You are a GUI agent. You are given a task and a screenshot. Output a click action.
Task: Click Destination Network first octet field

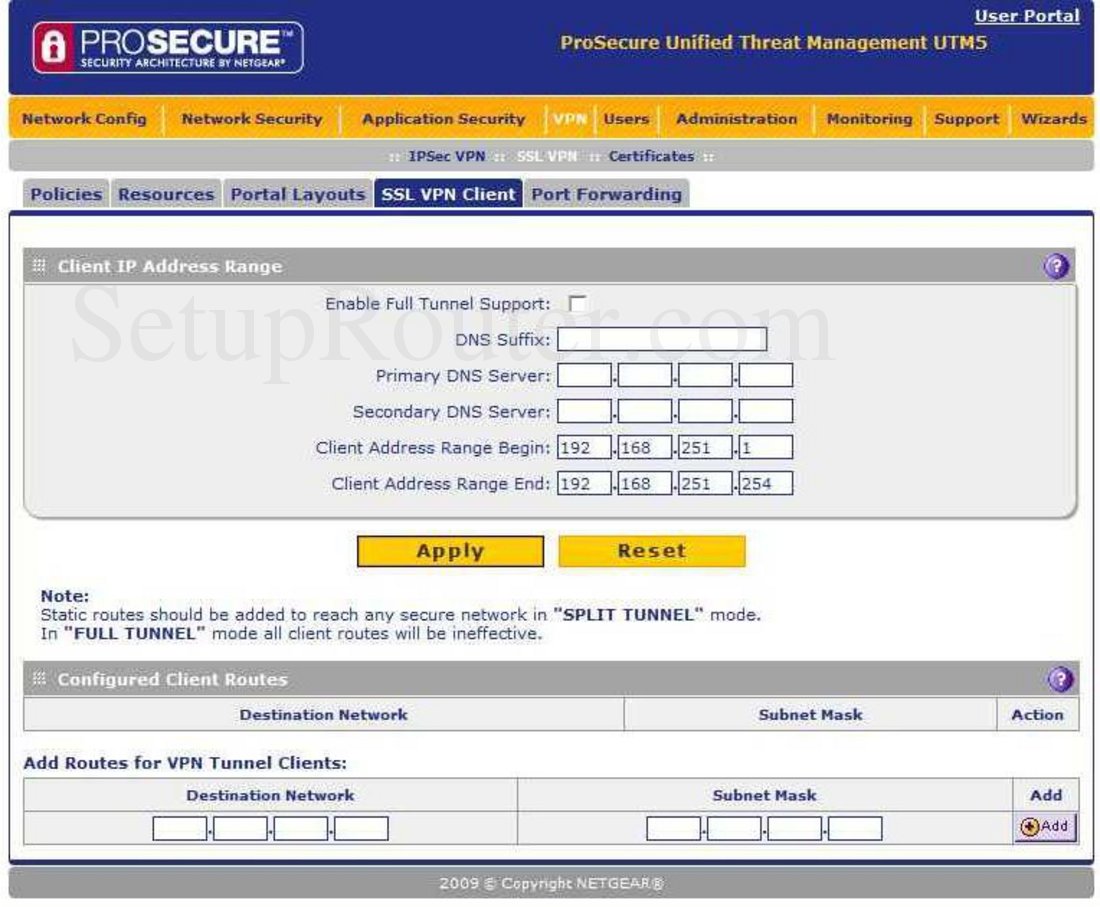pos(180,828)
